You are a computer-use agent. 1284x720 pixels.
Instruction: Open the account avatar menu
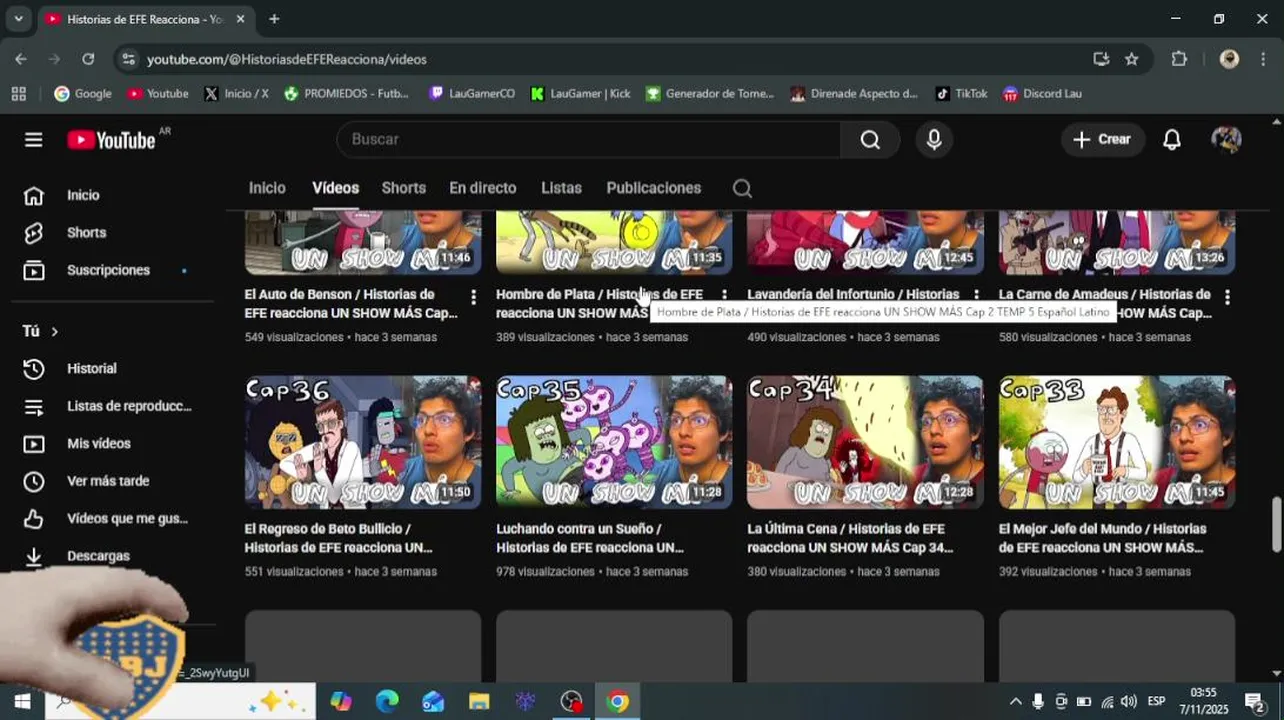[x=1226, y=140]
